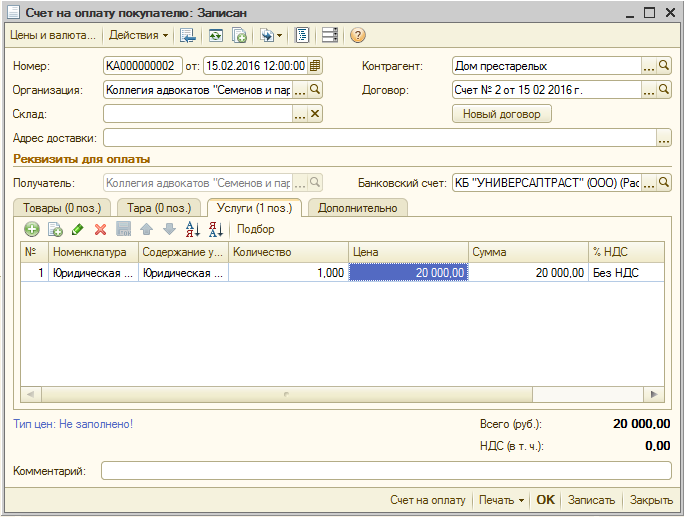The height and width of the screenshot is (517, 684).
Task: Open the Организация magnifier lookup
Action: 315,90
